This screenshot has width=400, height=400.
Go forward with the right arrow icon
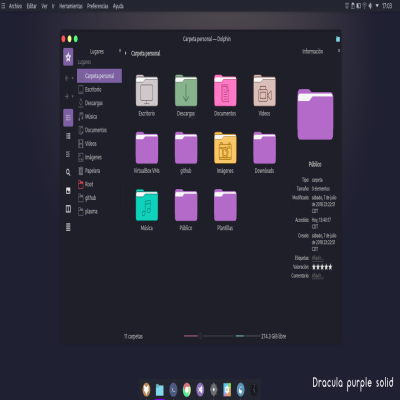[67, 96]
